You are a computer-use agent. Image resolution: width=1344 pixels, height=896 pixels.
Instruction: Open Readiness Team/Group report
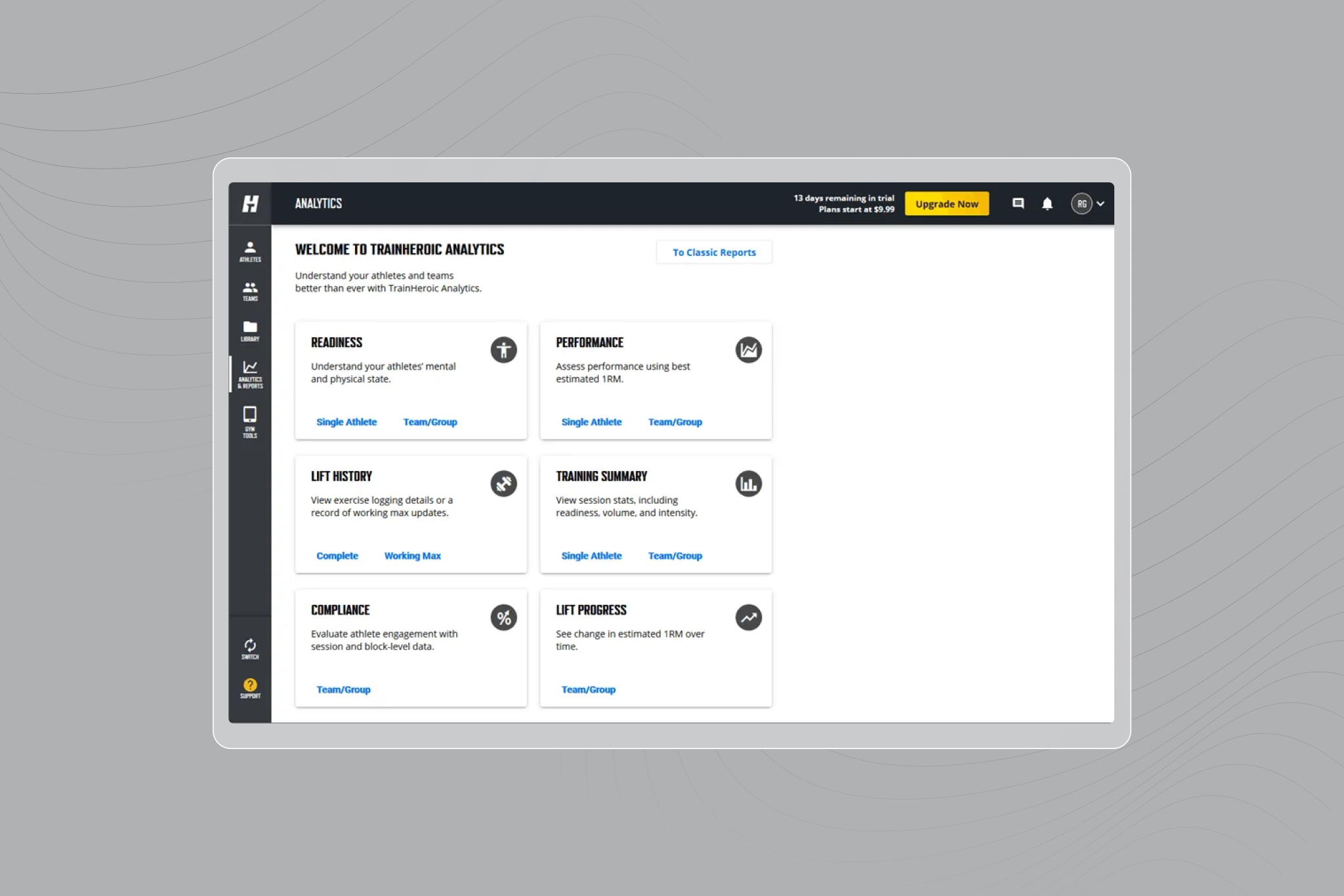tap(430, 422)
